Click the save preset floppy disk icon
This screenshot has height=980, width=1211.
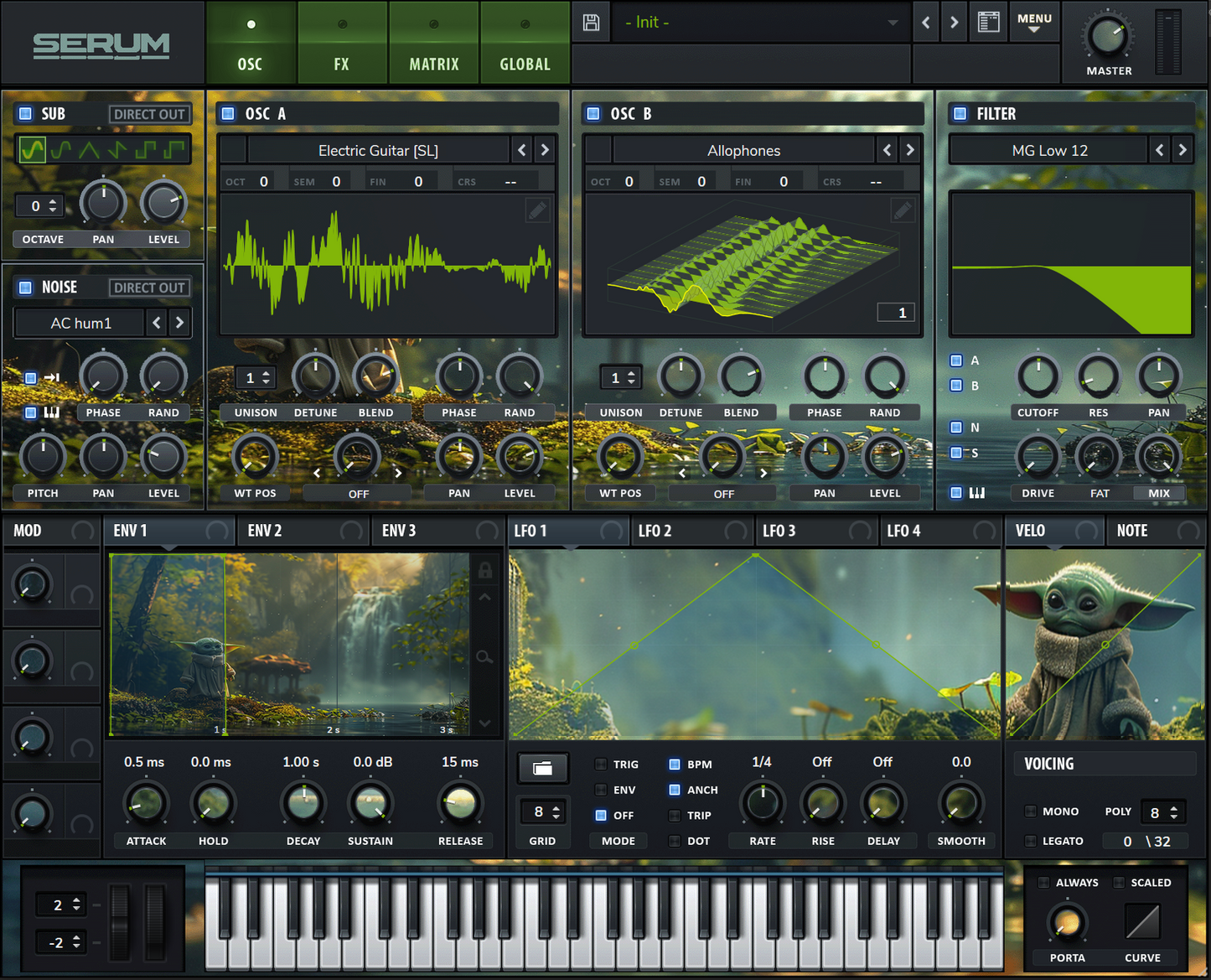(x=591, y=23)
